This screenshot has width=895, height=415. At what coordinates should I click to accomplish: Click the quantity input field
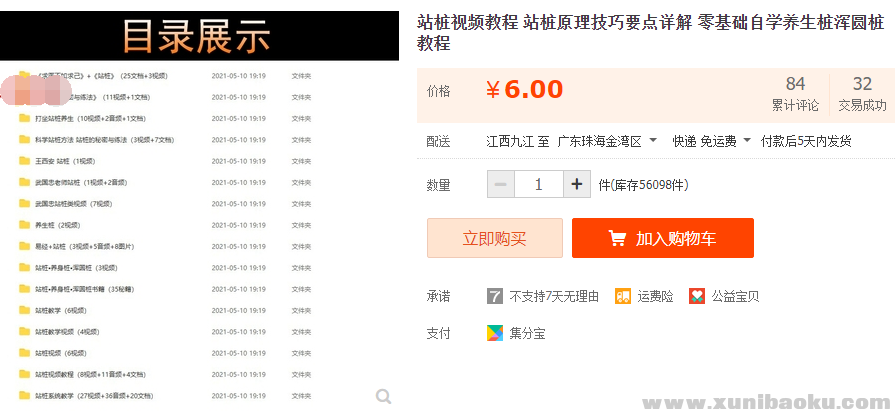click(x=539, y=184)
